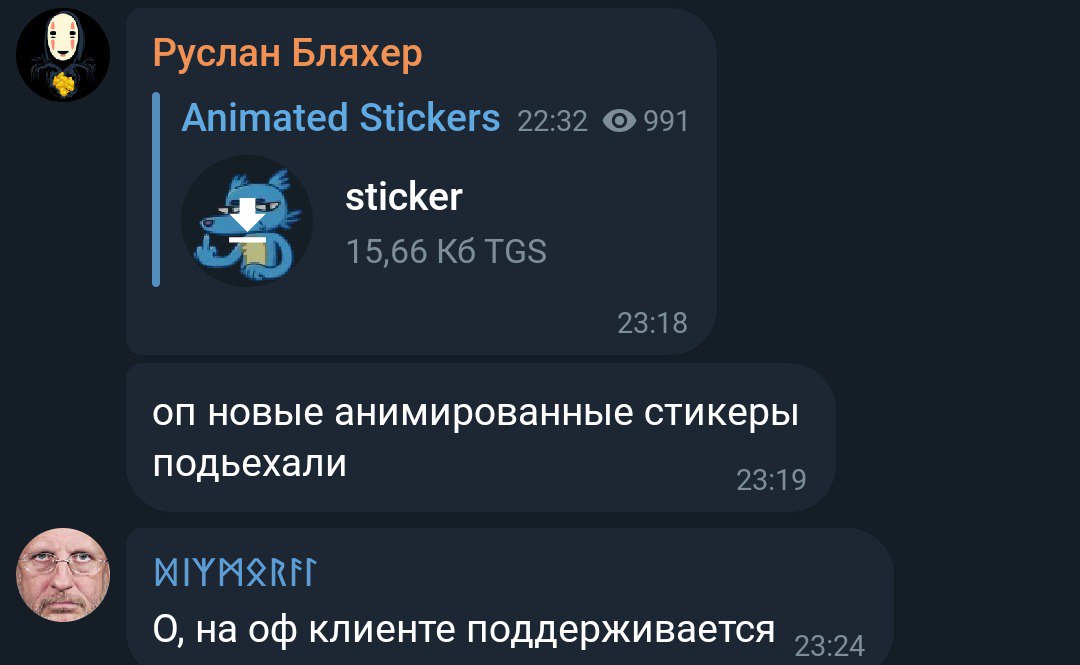The width and height of the screenshot is (1080, 665).
Task: Download the blue wolf sticker file
Action: tap(247, 221)
